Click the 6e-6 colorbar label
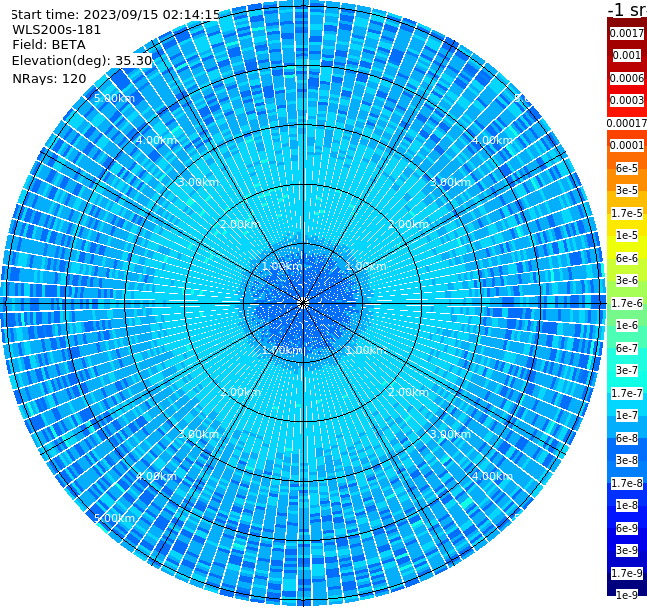 627,258
